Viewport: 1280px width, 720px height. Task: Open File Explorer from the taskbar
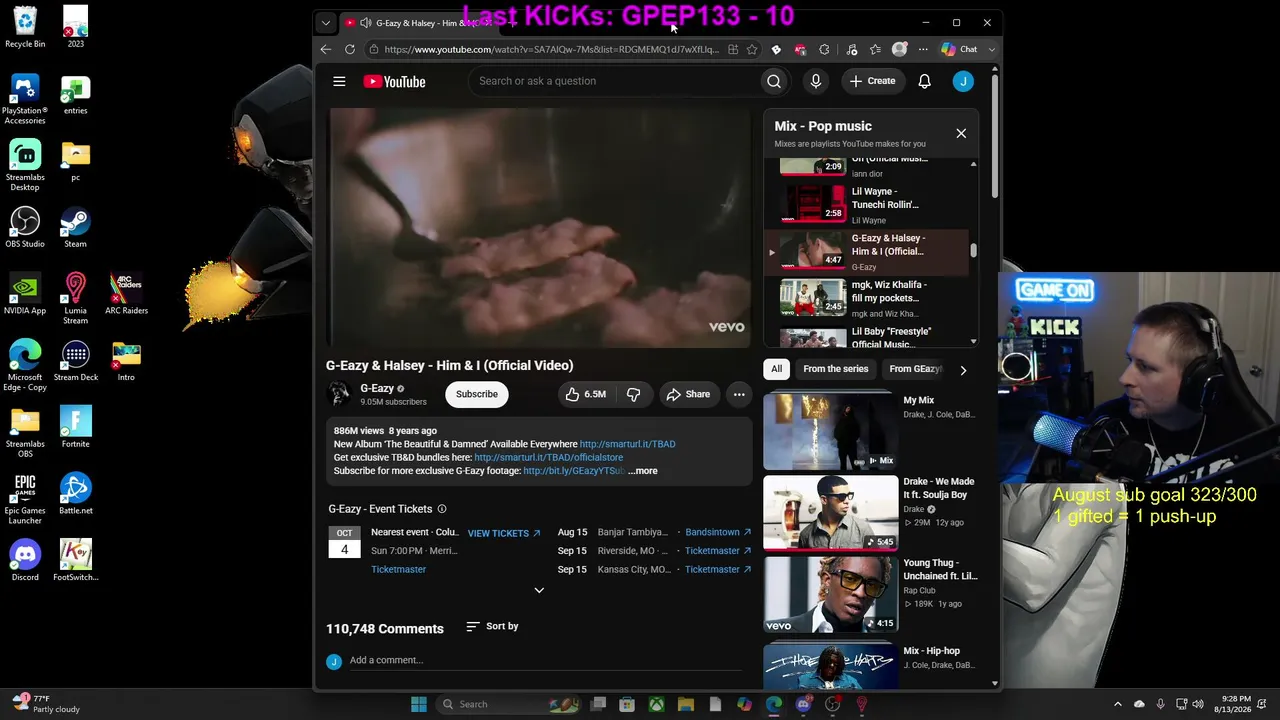[x=685, y=704]
